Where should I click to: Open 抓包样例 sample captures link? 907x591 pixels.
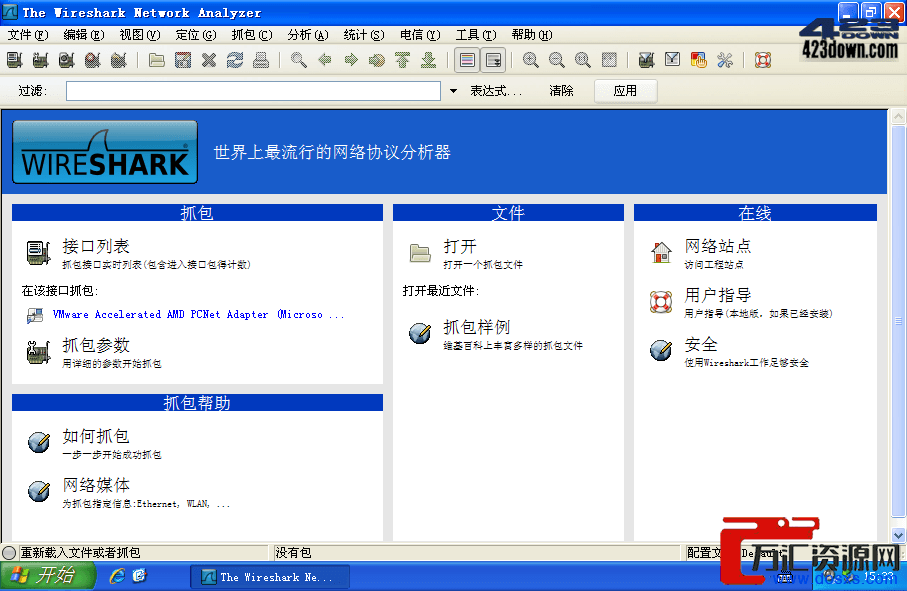(477, 327)
